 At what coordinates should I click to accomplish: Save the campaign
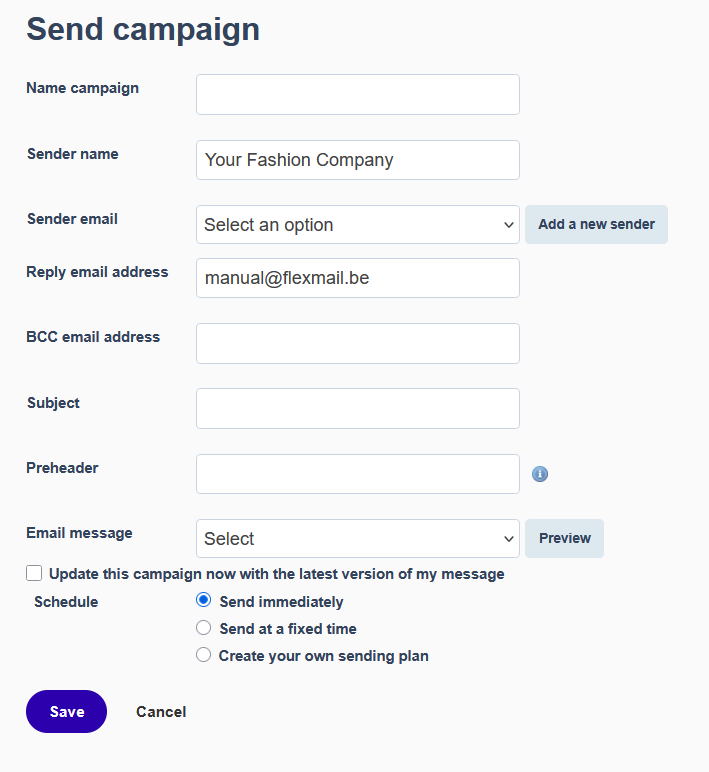coord(66,711)
